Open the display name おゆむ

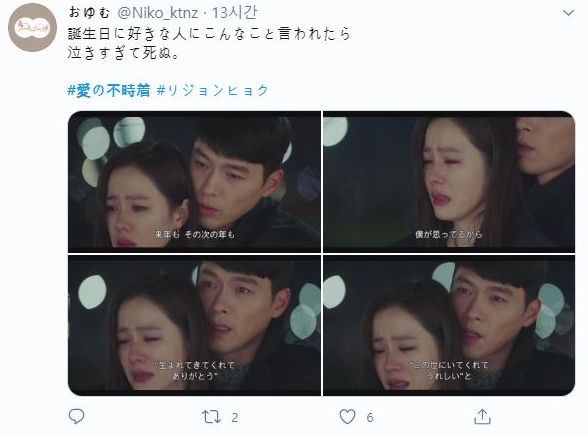click(x=90, y=13)
